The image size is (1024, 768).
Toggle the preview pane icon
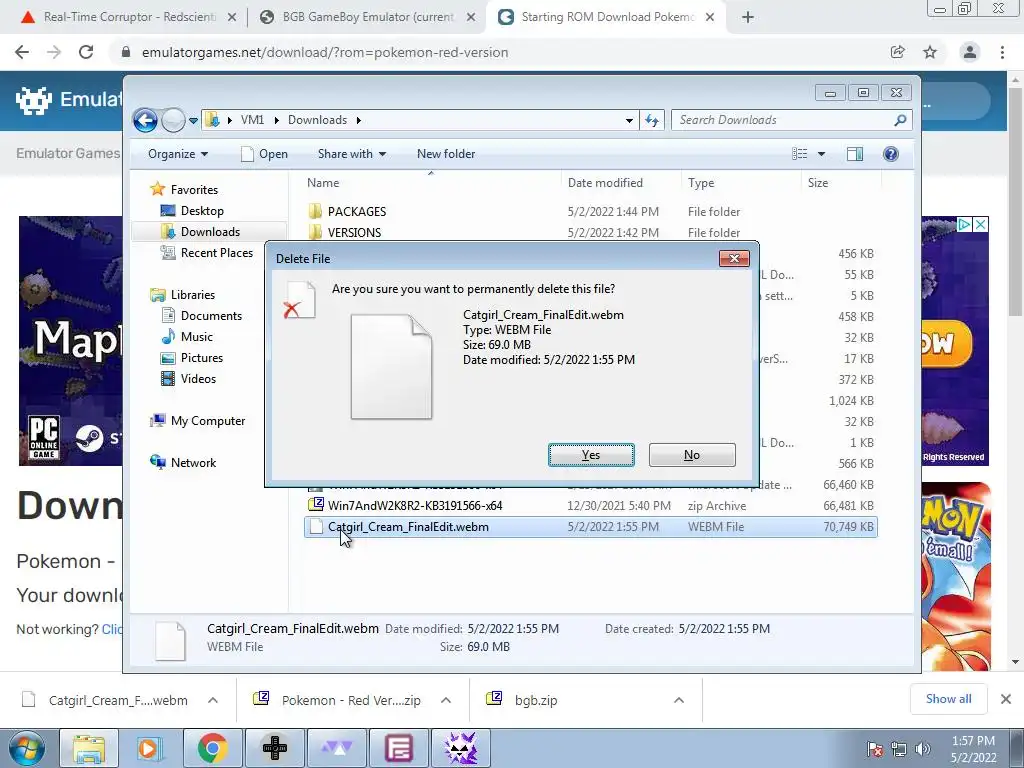[x=855, y=154]
